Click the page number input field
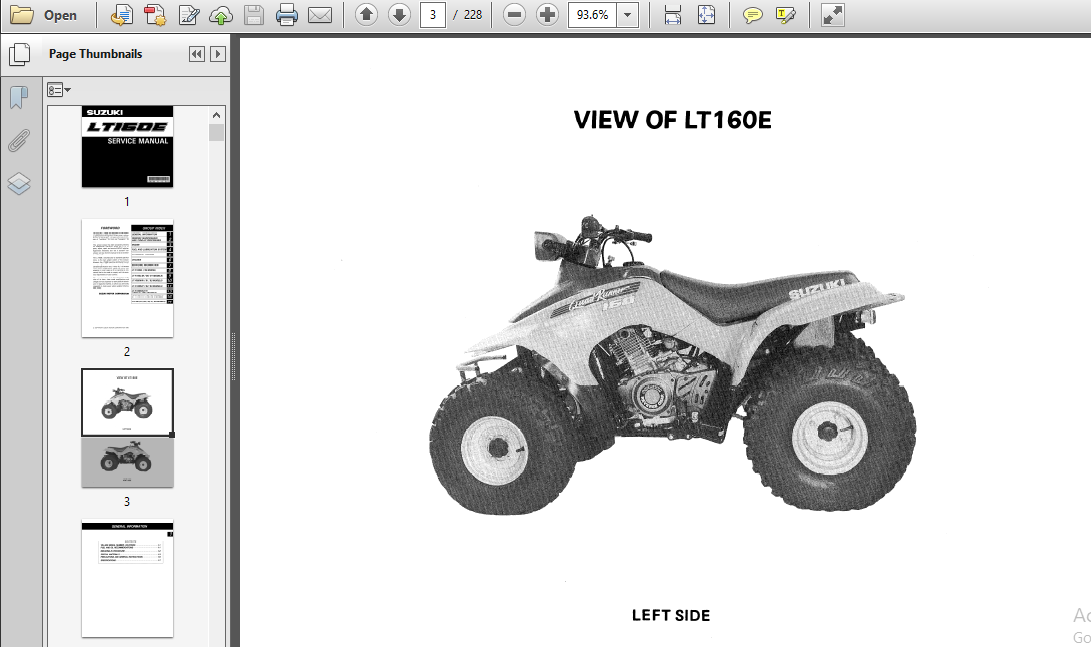1091x647 pixels. [433, 15]
